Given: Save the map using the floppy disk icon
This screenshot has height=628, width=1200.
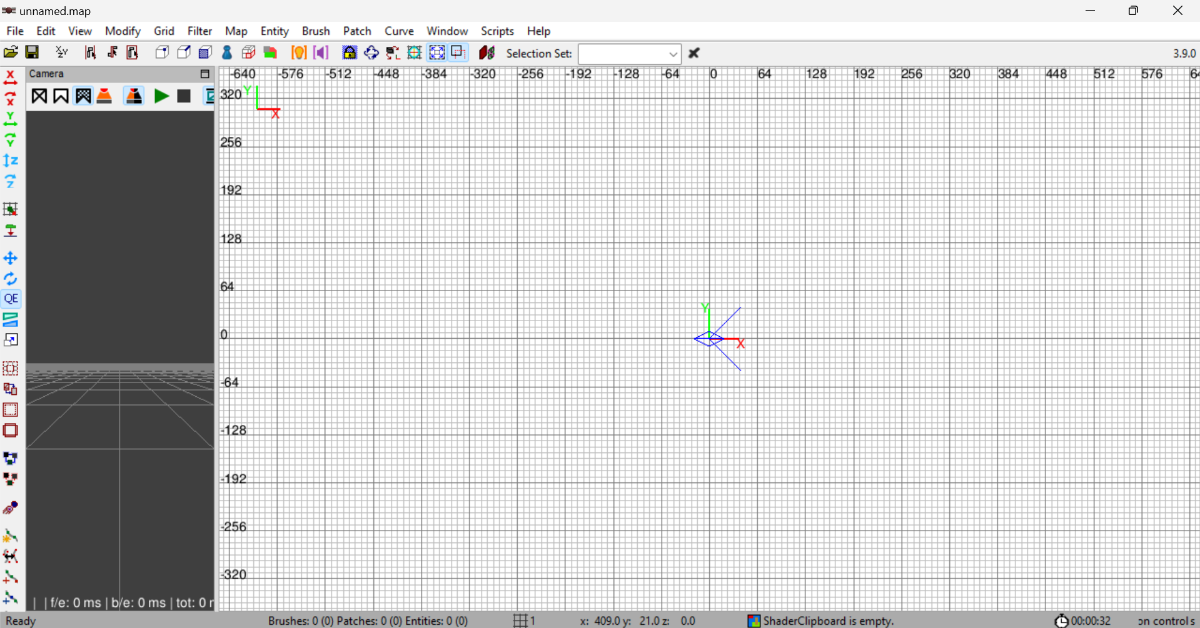Looking at the screenshot, I should pos(32,52).
